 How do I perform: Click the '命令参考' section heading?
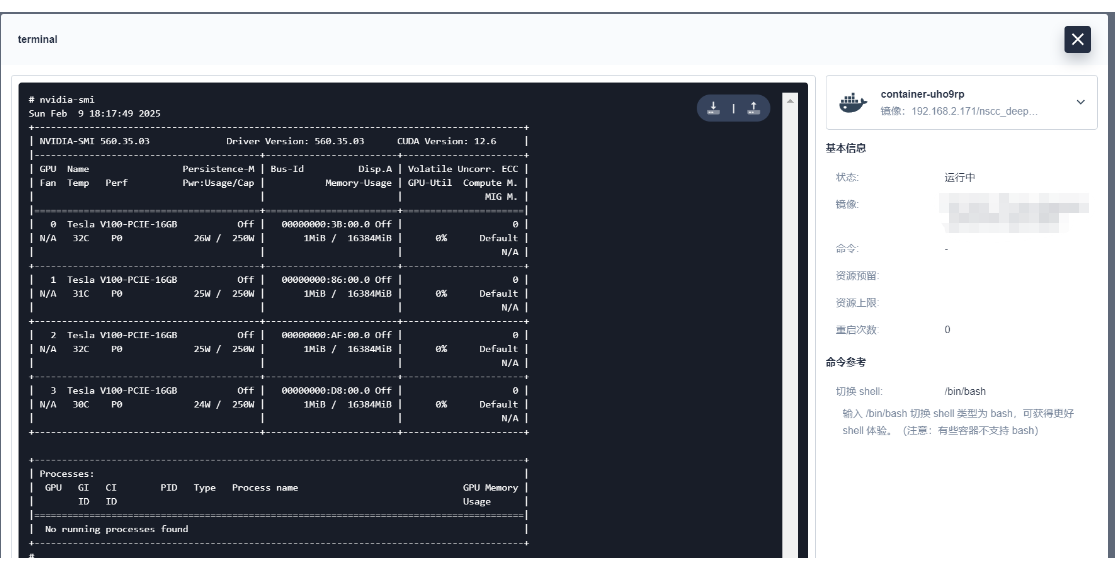pyautogui.click(x=845, y=362)
